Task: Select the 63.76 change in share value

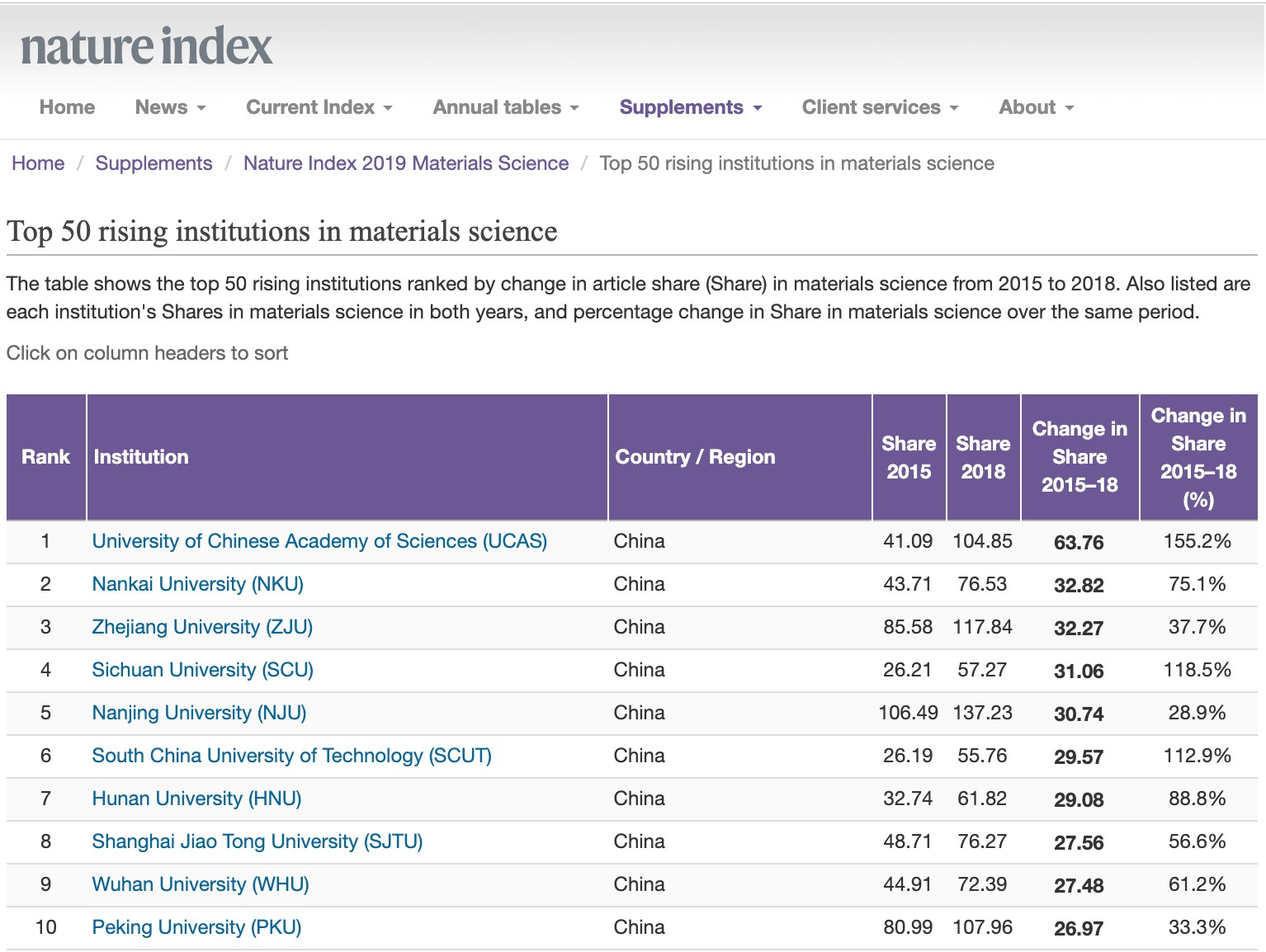Action: [x=1079, y=543]
